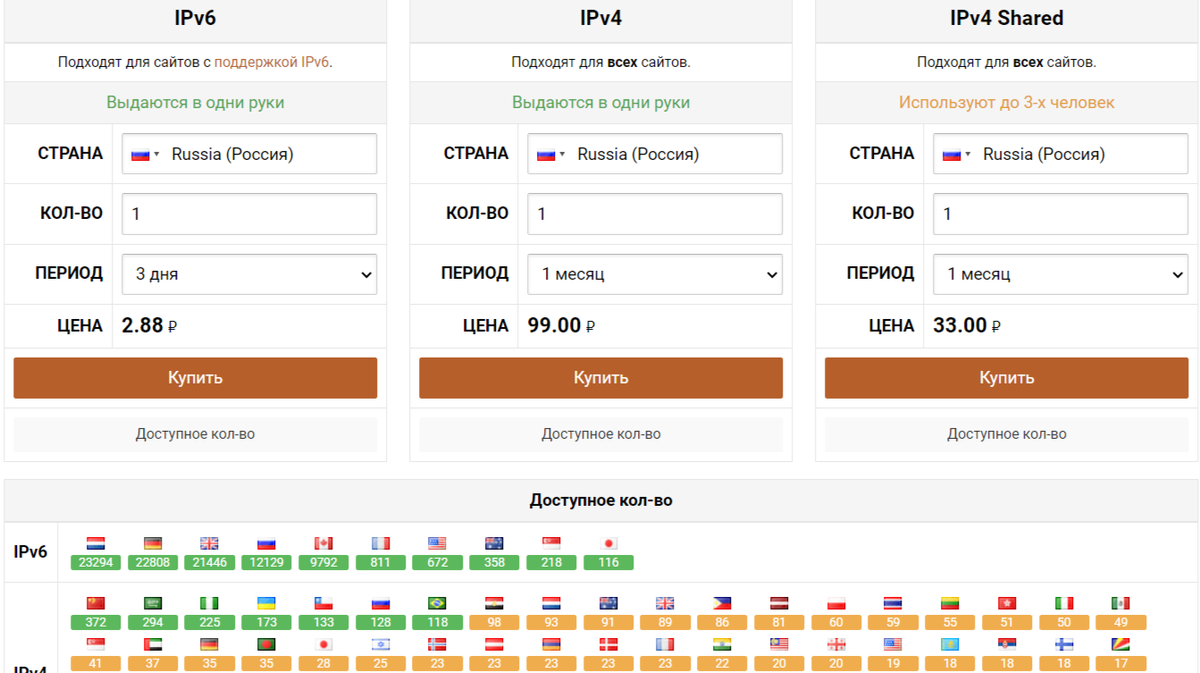Select the UK flag above count 21446
The image size is (1200, 673).
(x=209, y=544)
